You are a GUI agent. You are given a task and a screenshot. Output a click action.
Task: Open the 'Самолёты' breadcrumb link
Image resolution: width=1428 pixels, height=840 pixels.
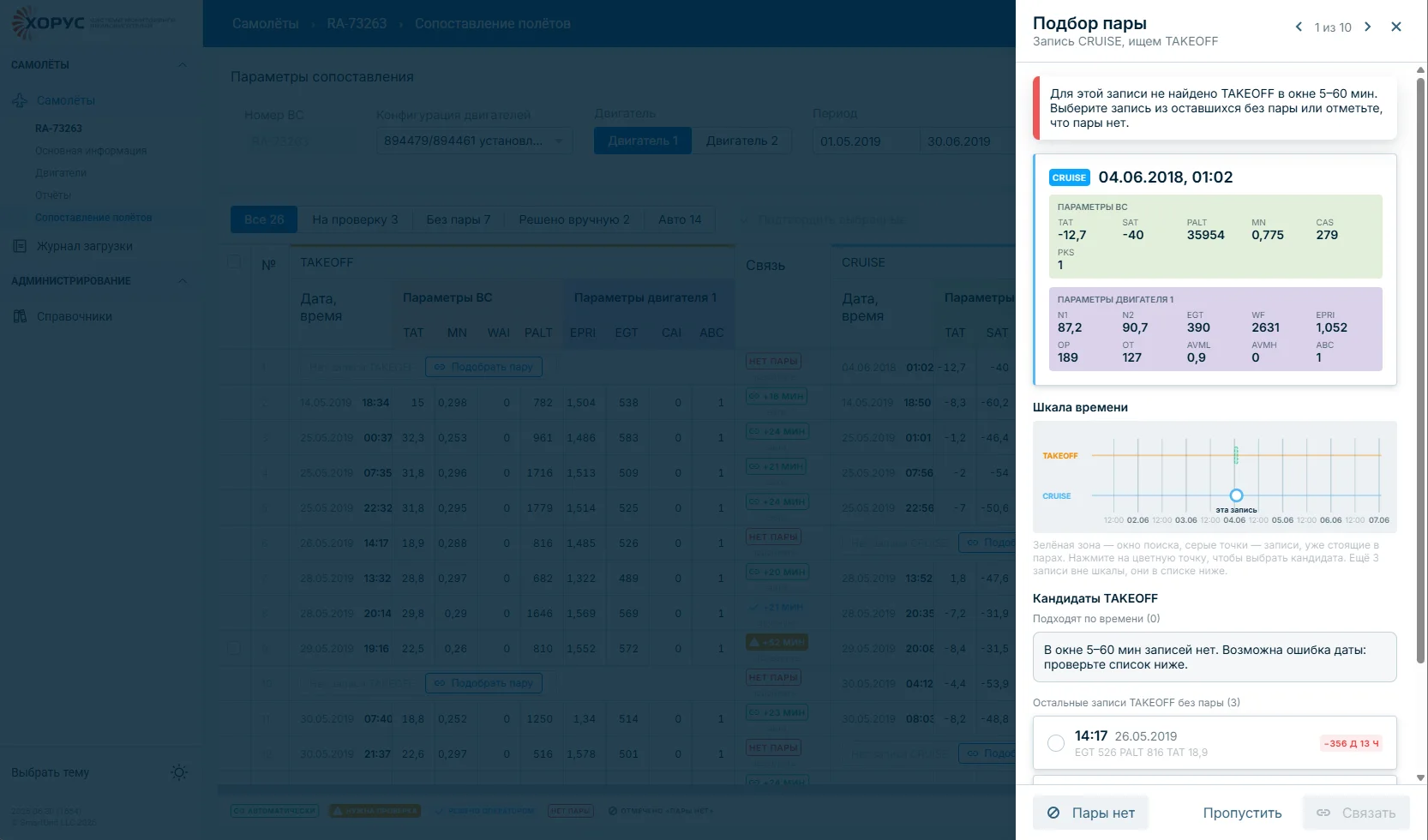coord(266,24)
